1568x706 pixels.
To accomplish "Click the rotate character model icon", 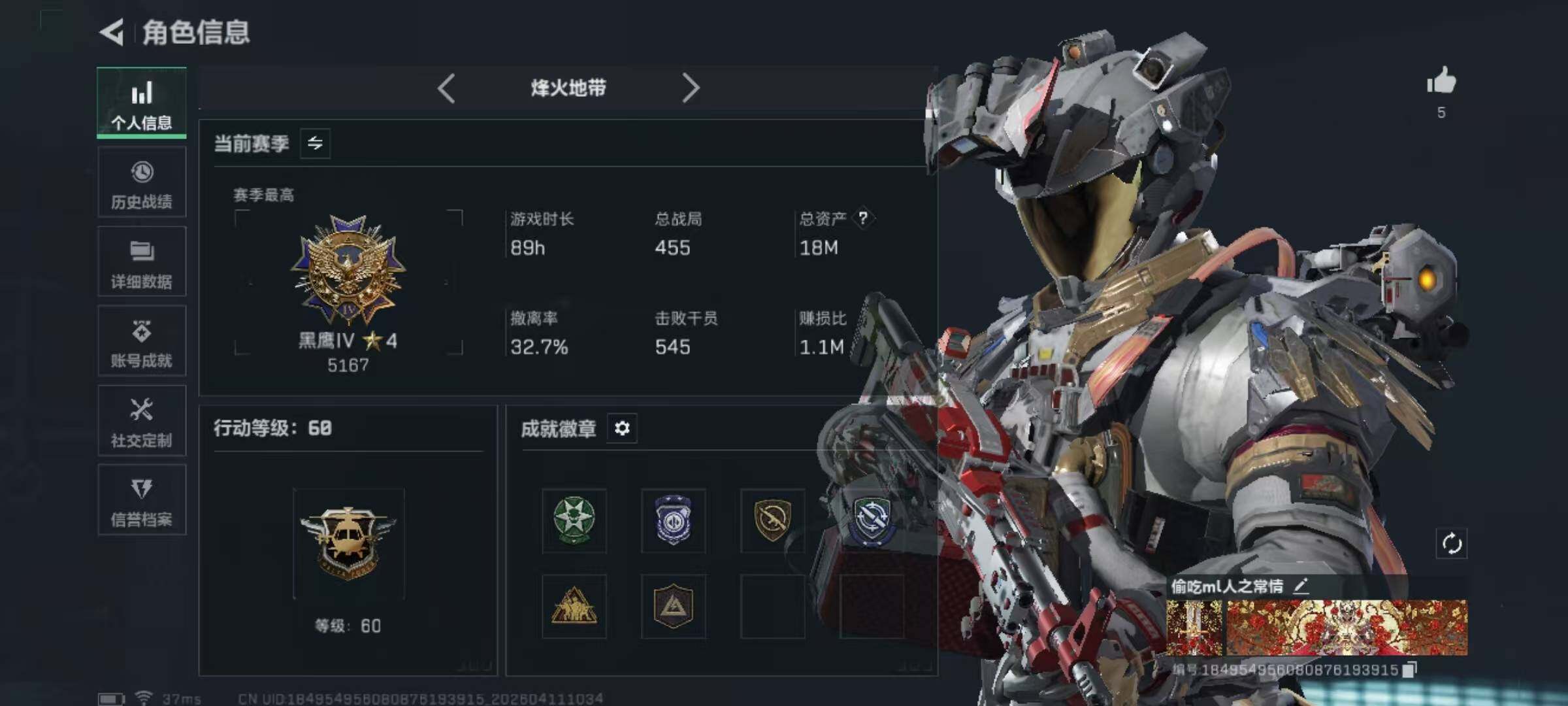I will pyautogui.click(x=1452, y=544).
